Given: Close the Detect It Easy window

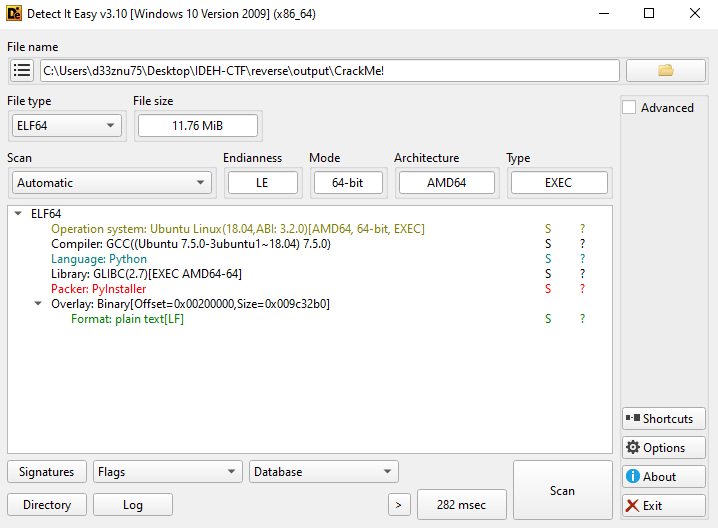Looking at the screenshot, I should click(x=695, y=14).
